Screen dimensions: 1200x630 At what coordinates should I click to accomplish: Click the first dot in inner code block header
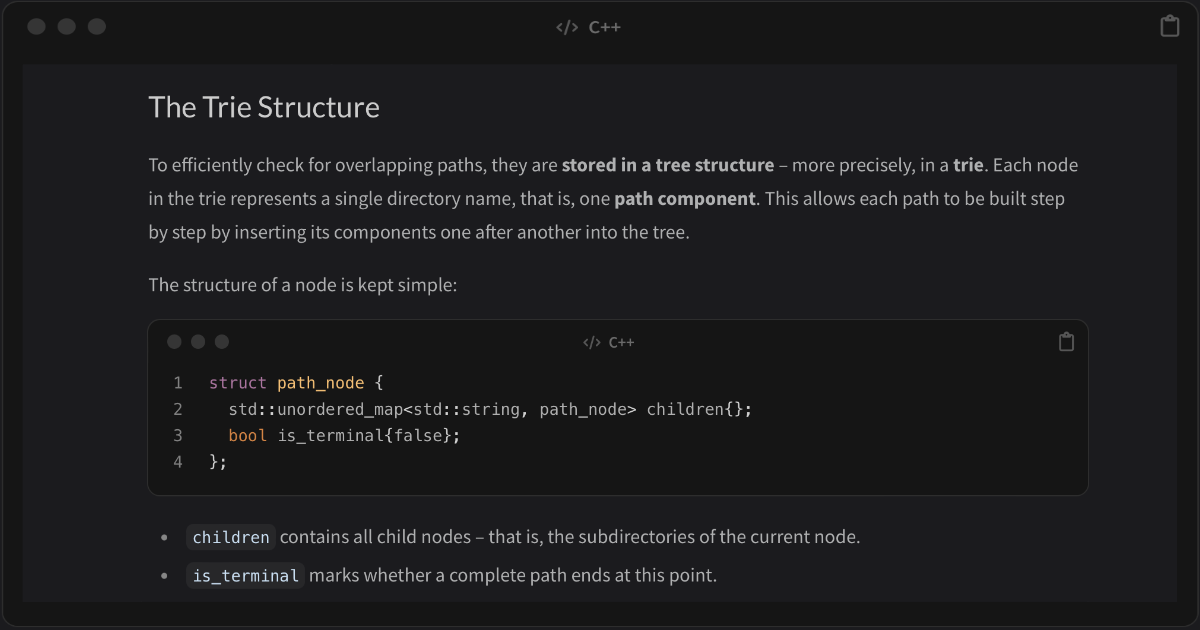tap(174, 342)
